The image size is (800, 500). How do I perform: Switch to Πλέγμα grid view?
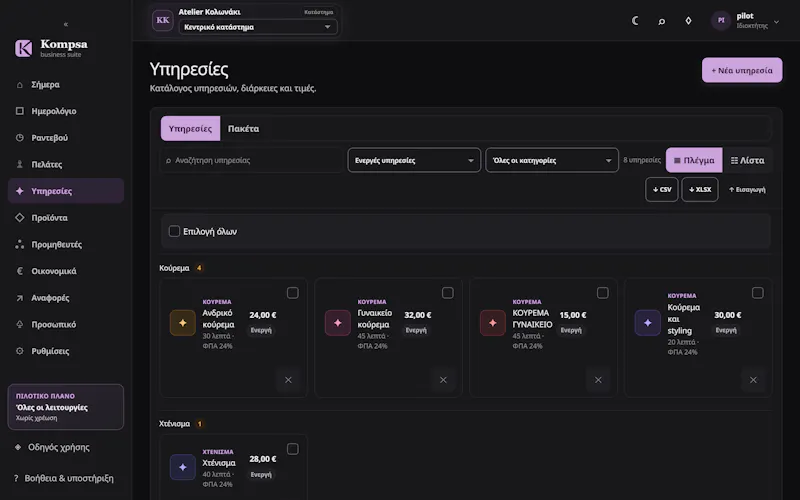[x=694, y=160]
